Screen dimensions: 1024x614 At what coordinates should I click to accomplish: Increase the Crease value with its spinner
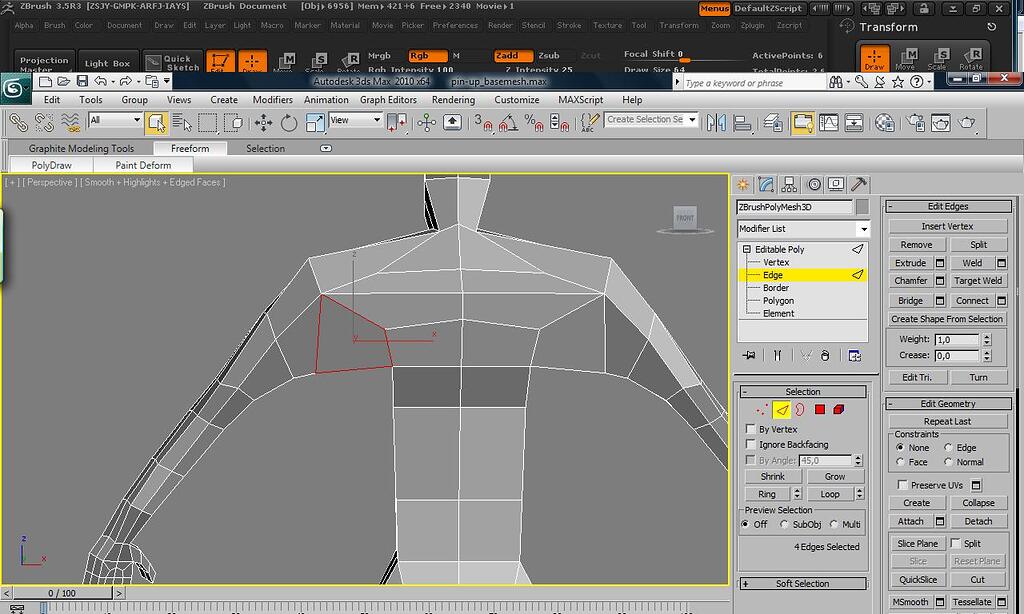point(985,352)
